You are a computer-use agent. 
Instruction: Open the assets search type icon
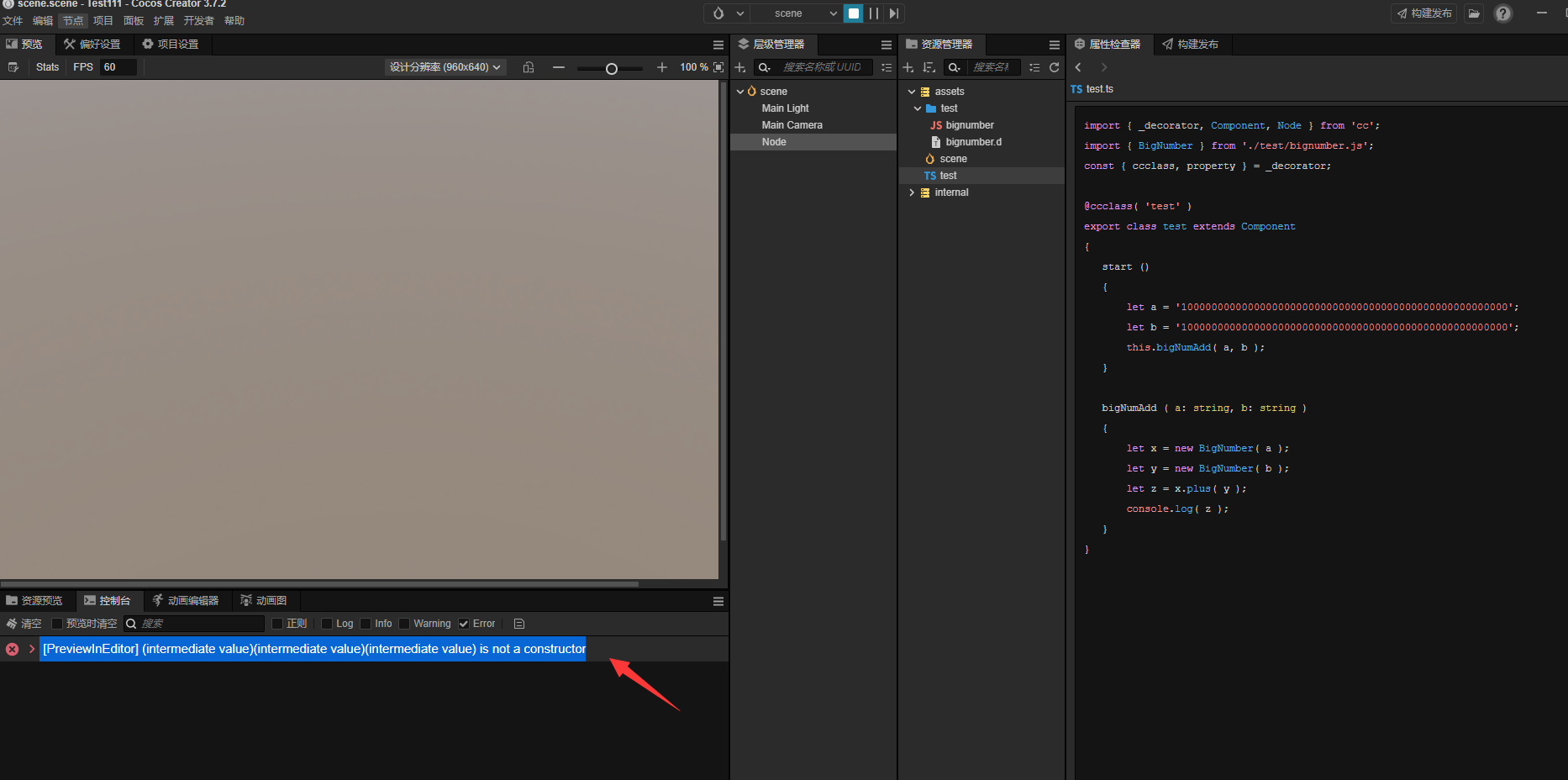954,67
